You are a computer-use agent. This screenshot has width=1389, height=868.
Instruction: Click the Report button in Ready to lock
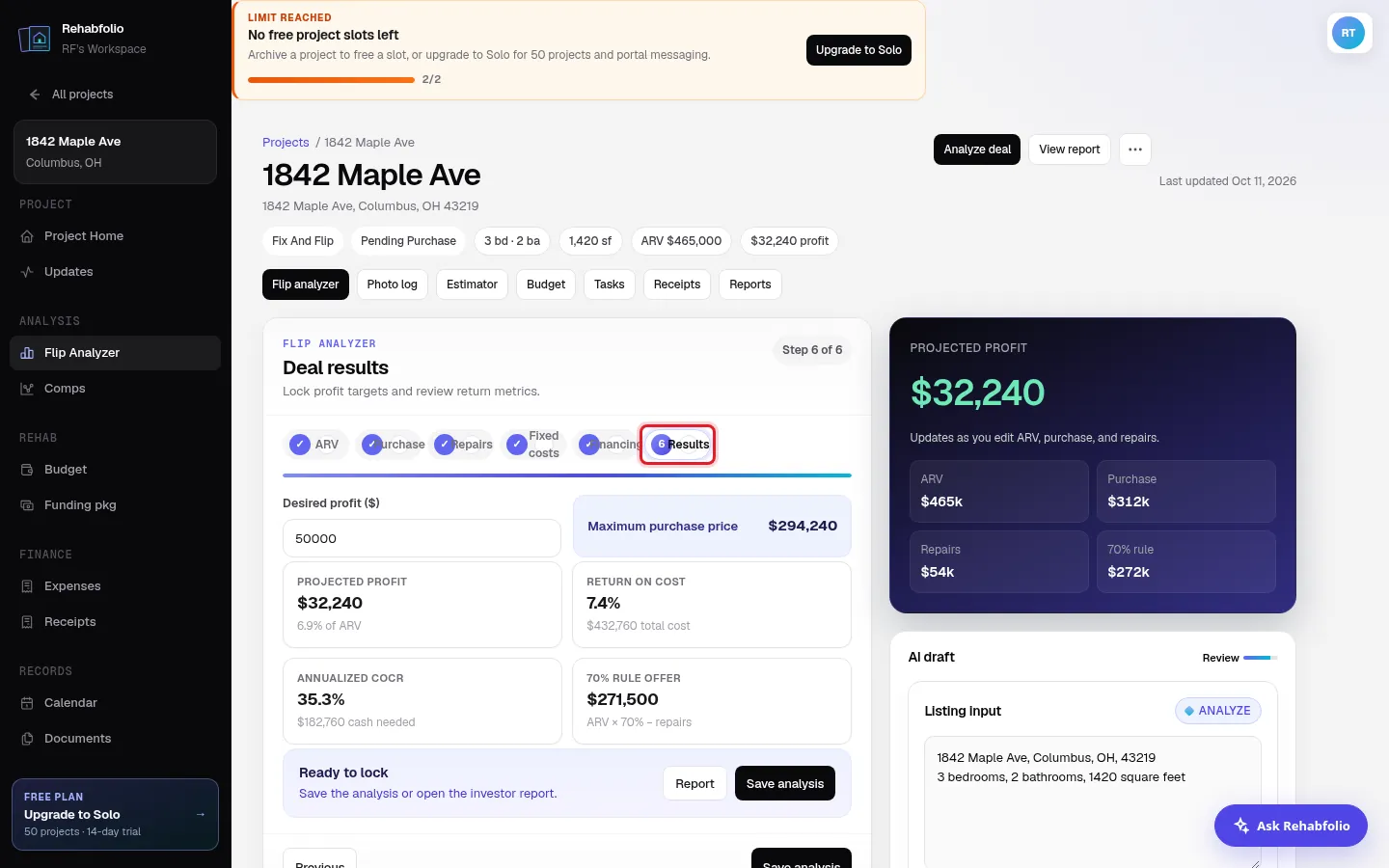pos(694,784)
